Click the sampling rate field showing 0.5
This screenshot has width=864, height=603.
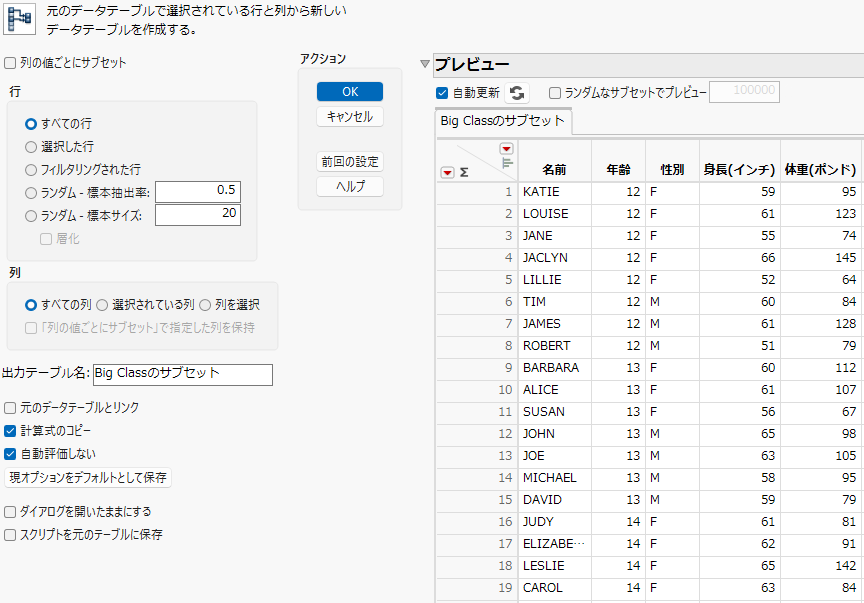point(198,191)
